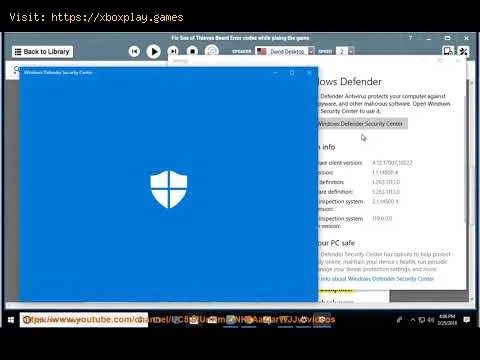Close the Windows Defender Security Center window

pos(309,73)
